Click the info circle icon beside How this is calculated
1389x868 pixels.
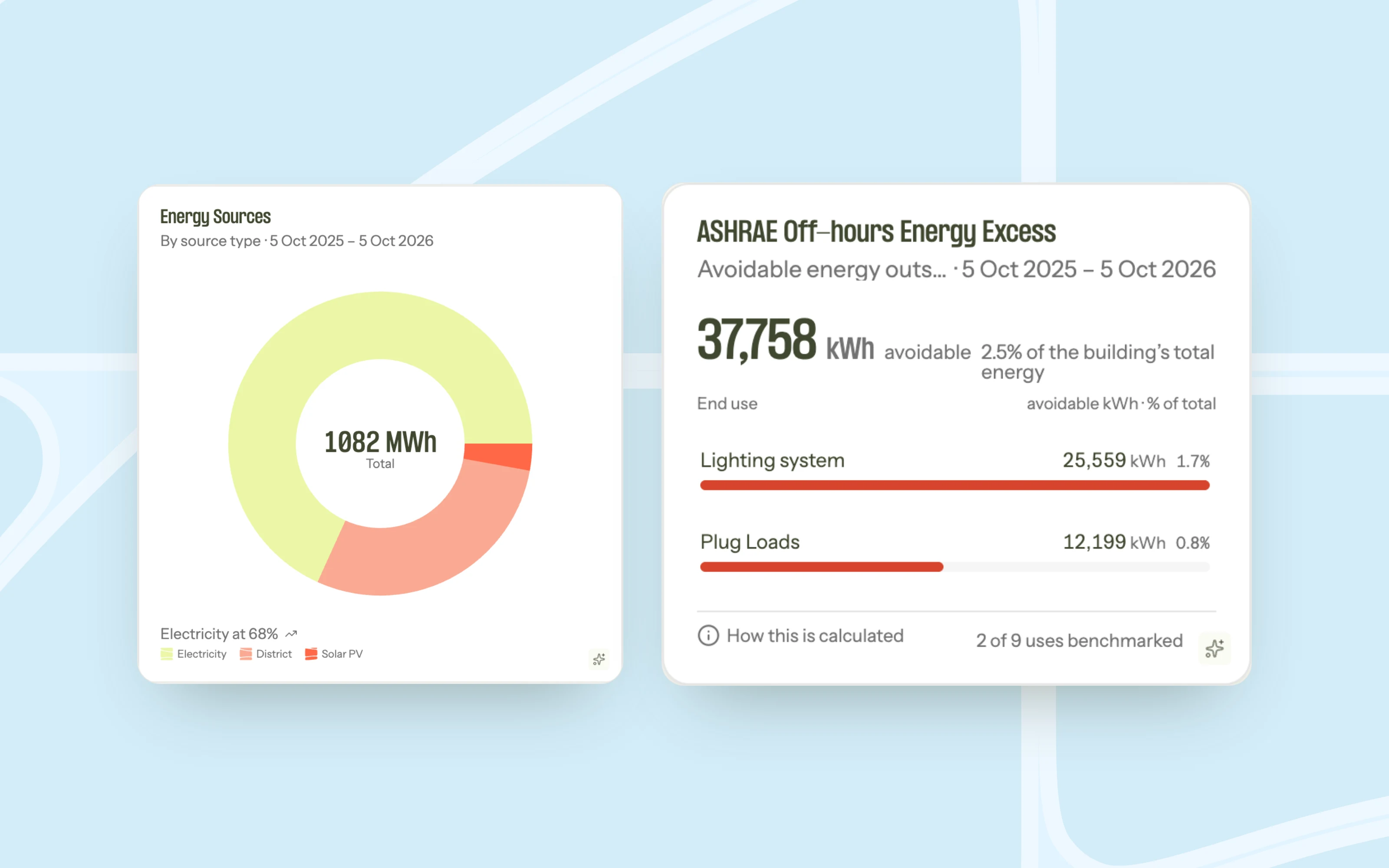(708, 635)
